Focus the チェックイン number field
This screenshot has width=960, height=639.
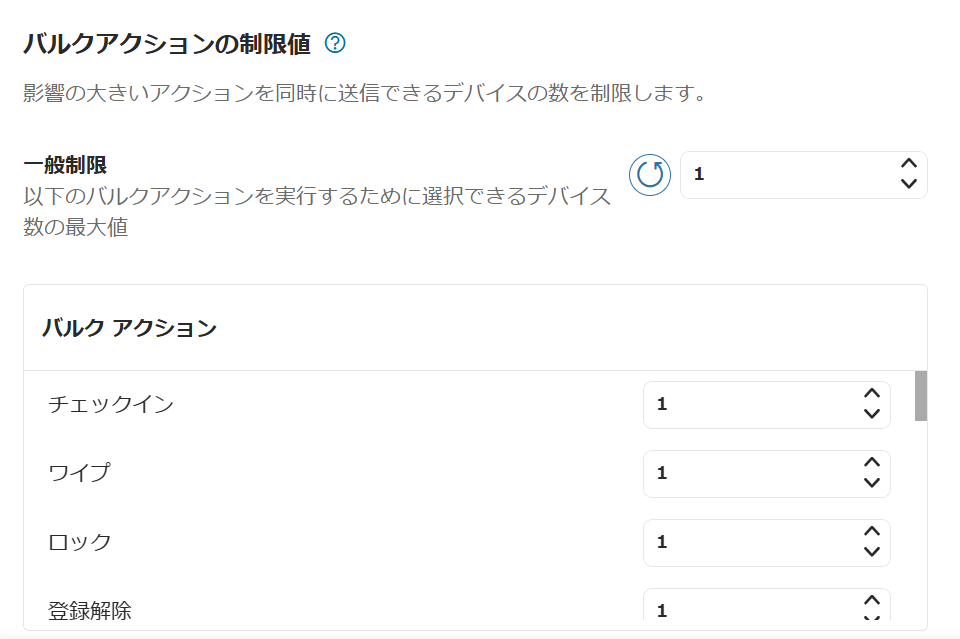tap(767, 405)
